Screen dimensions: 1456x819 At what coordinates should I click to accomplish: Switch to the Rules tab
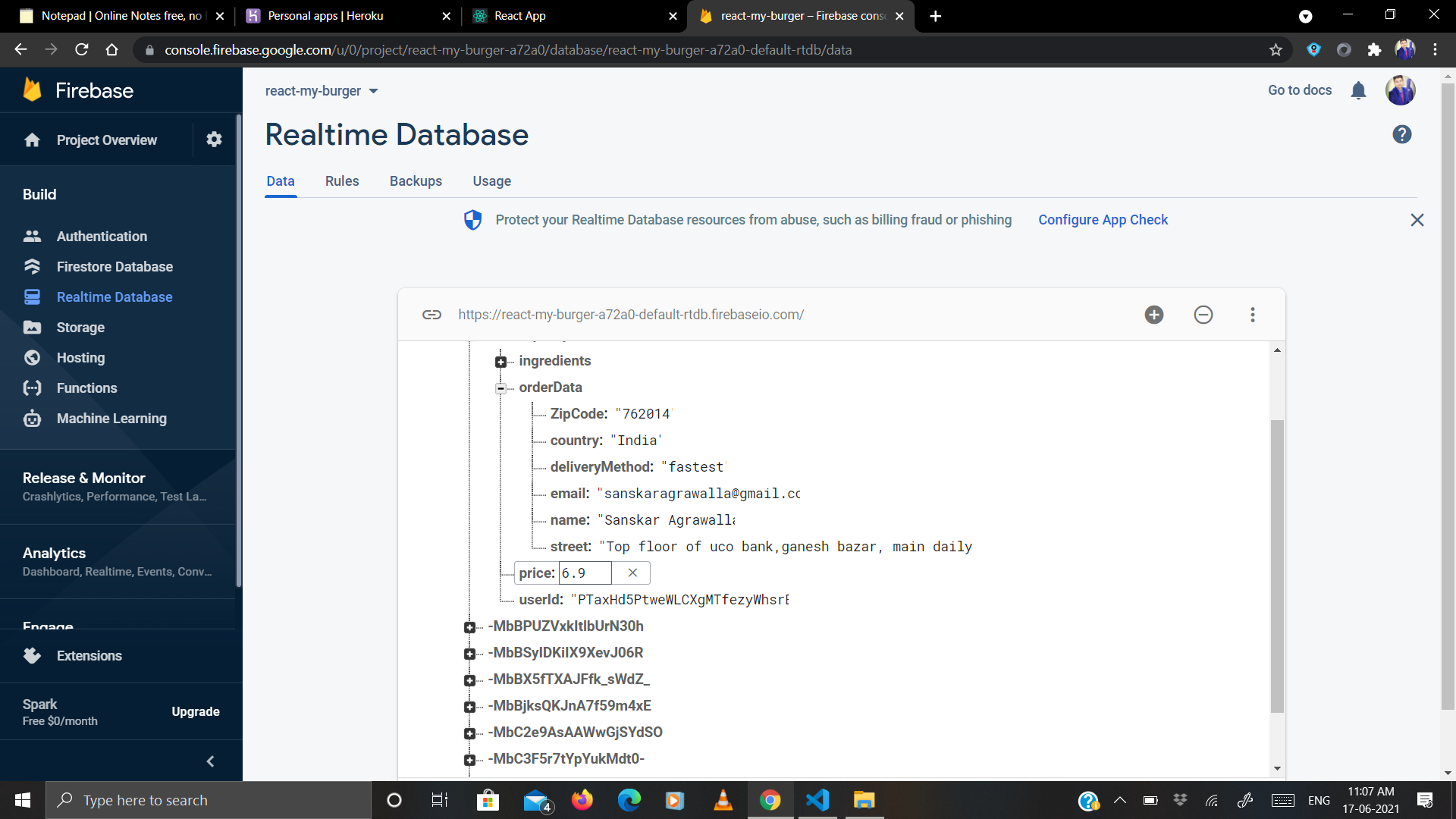click(341, 181)
